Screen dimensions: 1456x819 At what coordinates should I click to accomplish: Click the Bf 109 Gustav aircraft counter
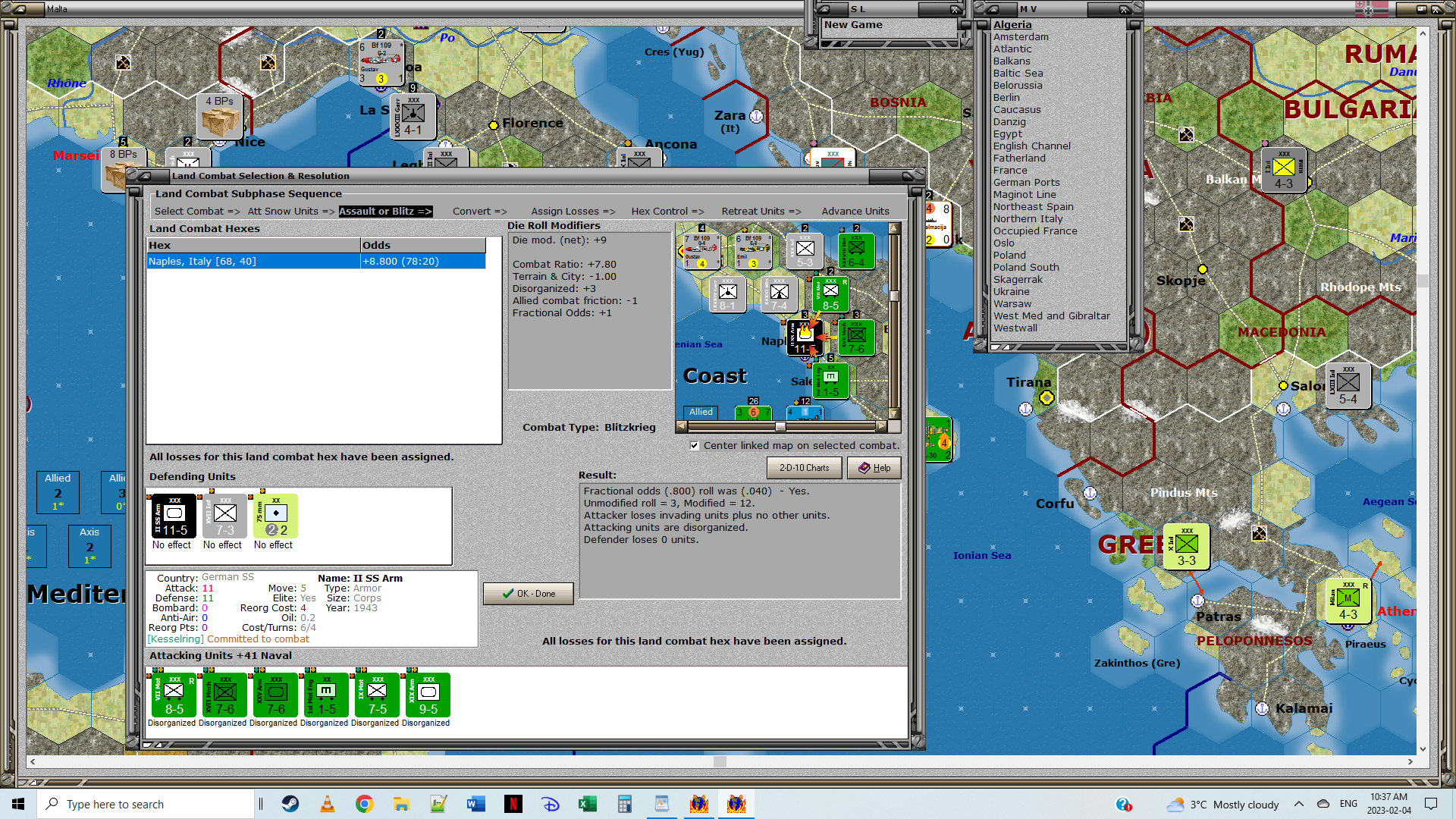381,63
